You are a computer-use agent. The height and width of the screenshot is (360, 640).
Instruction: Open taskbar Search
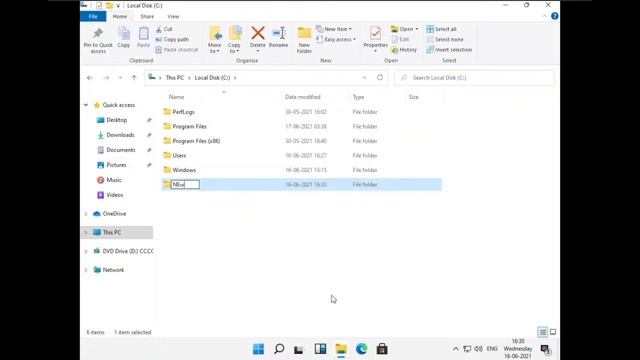(279, 349)
